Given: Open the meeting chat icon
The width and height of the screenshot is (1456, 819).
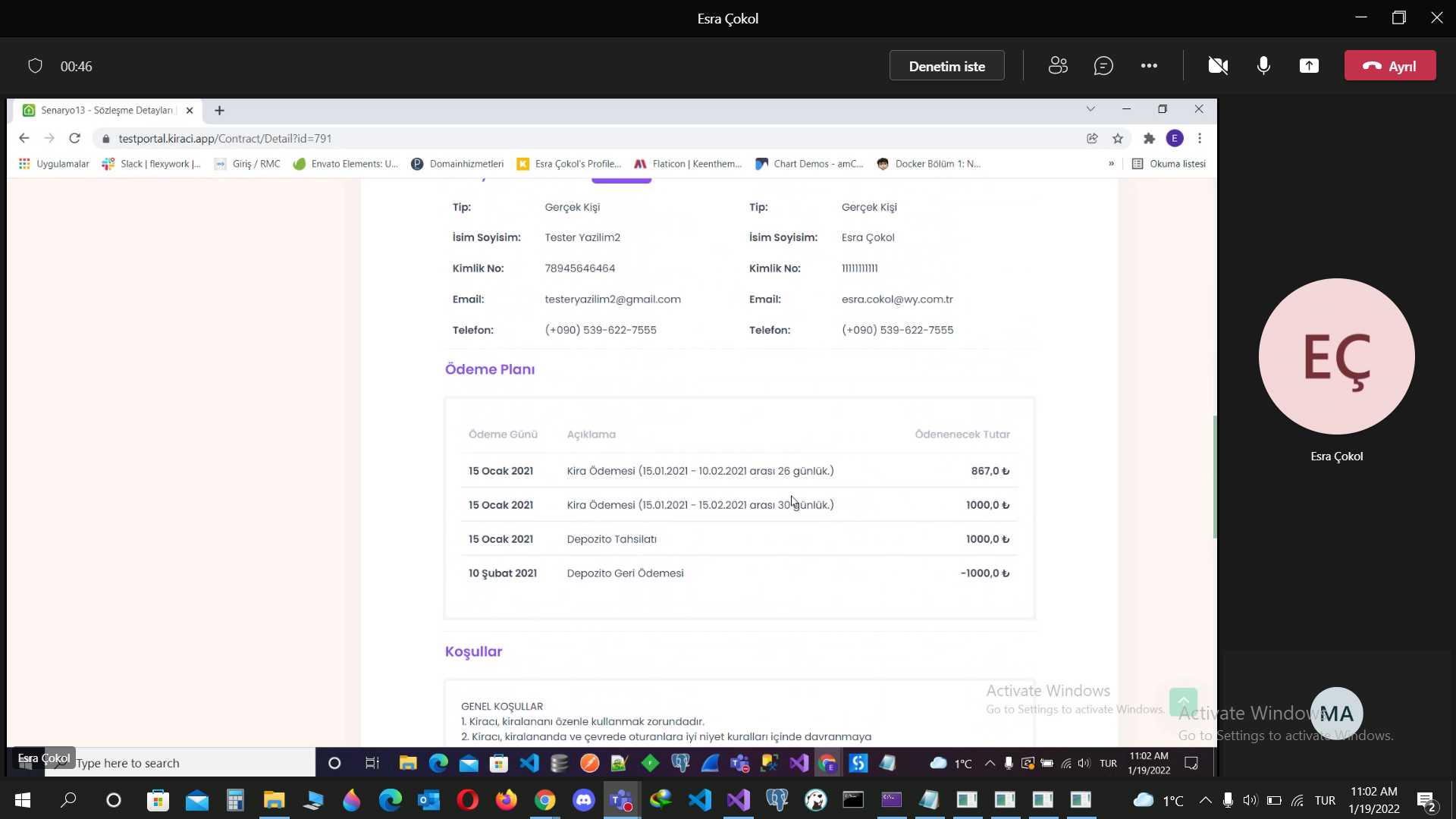Looking at the screenshot, I should [1103, 66].
